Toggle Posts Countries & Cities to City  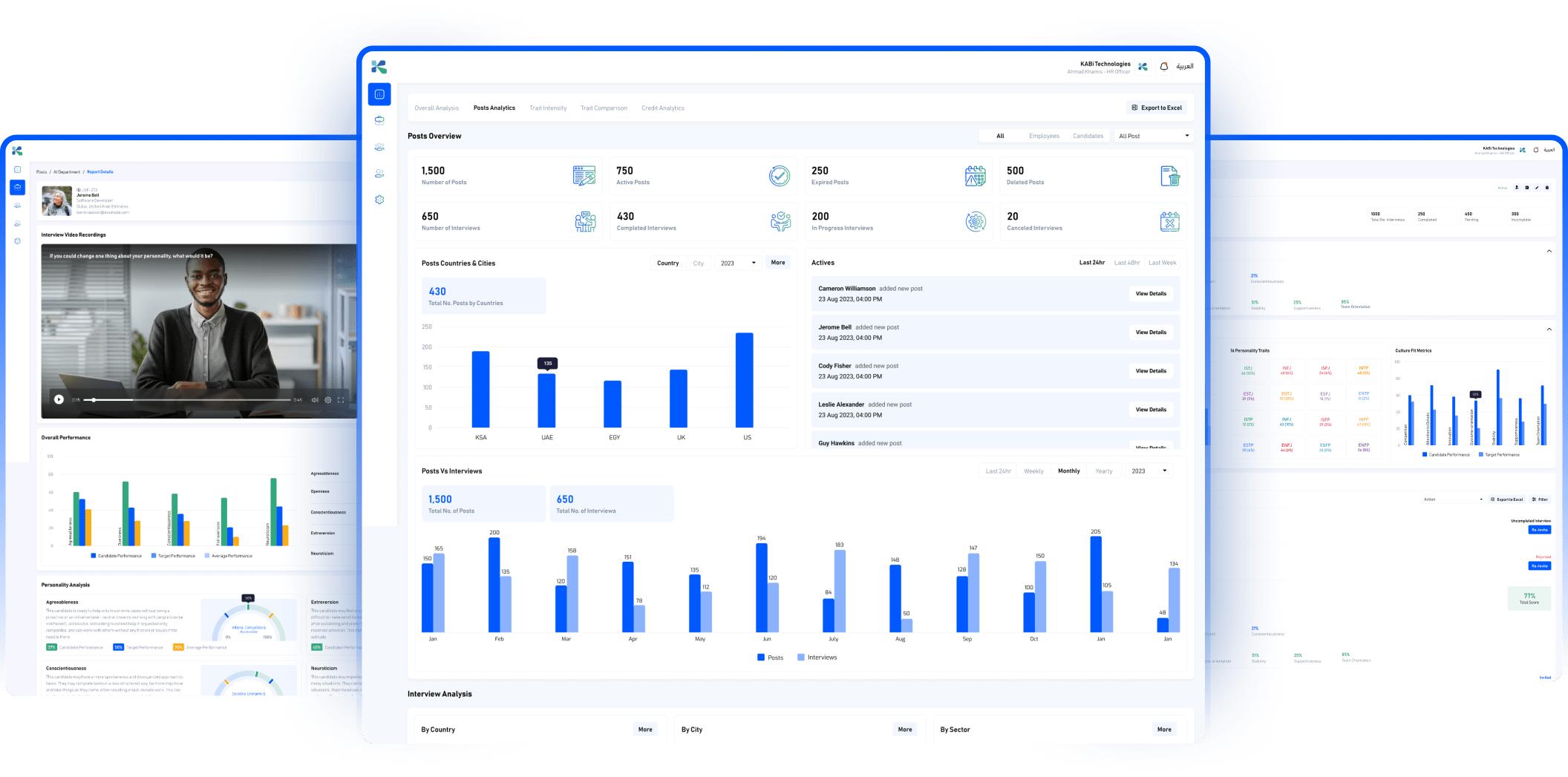tap(698, 263)
